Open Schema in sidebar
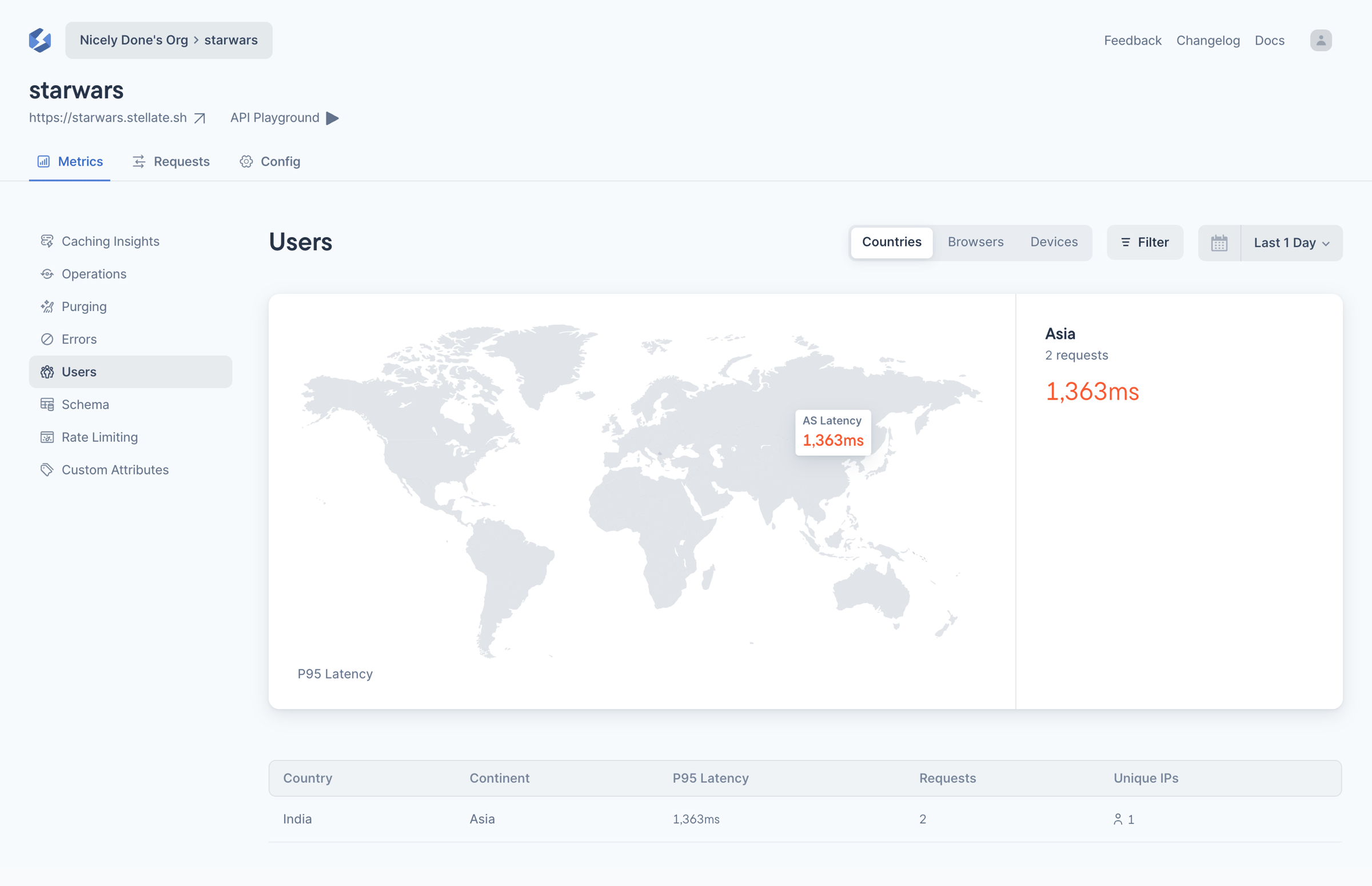Image resolution: width=1372 pixels, height=886 pixels. (x=130, y=405)
